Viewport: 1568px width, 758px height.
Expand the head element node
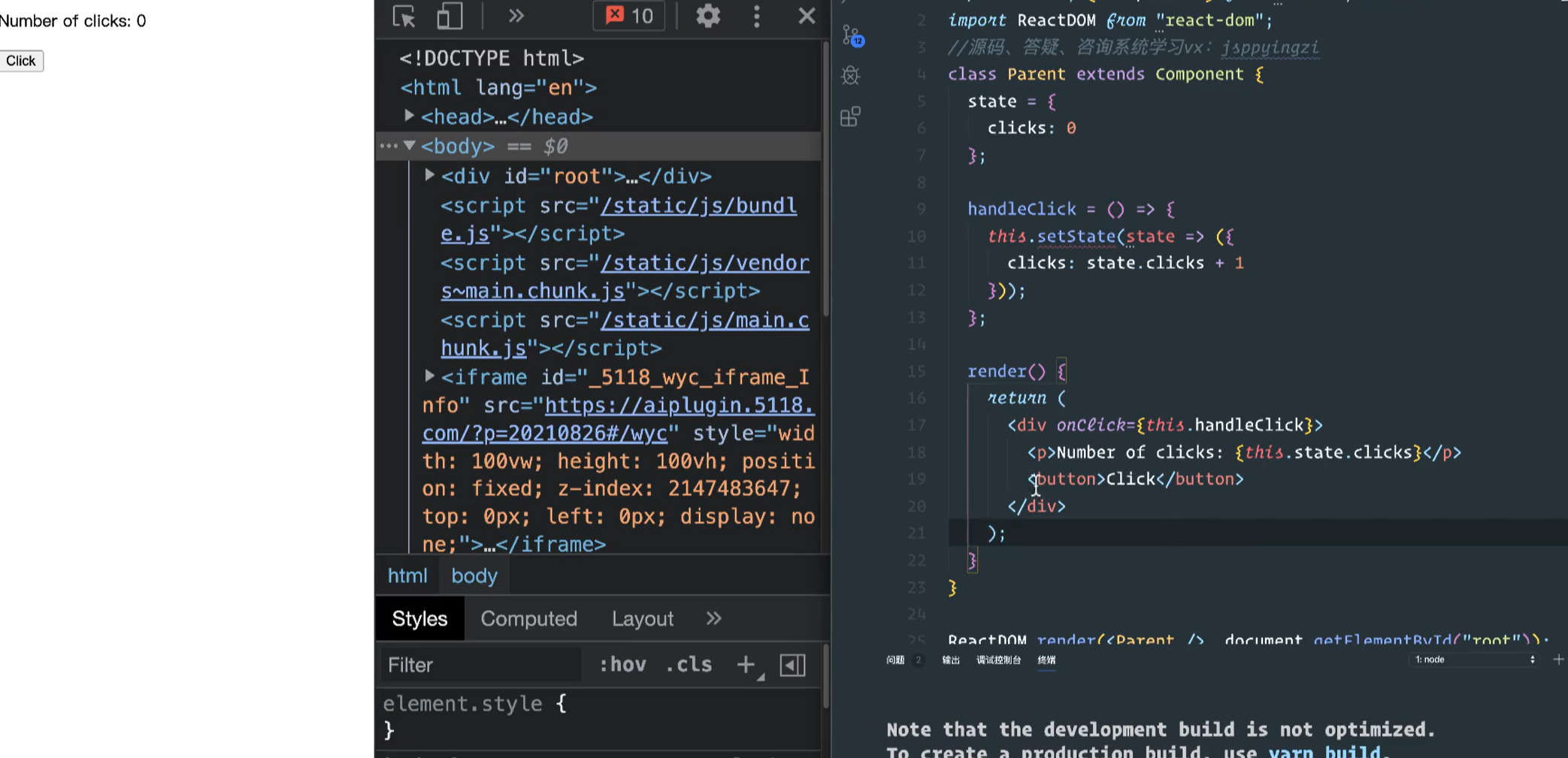pyautogui.click(x=409, y=116)
